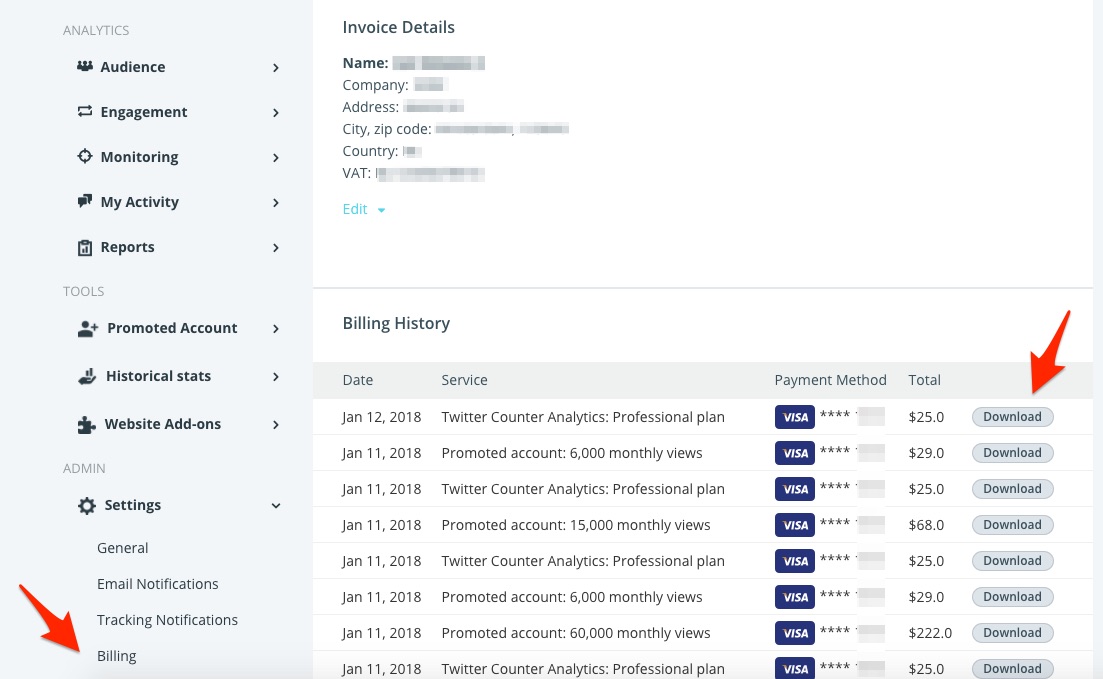Viewport: 1103px width, 679px height.
Task: Click the Reports clipboard icon
Action: (x=85, y=247)
